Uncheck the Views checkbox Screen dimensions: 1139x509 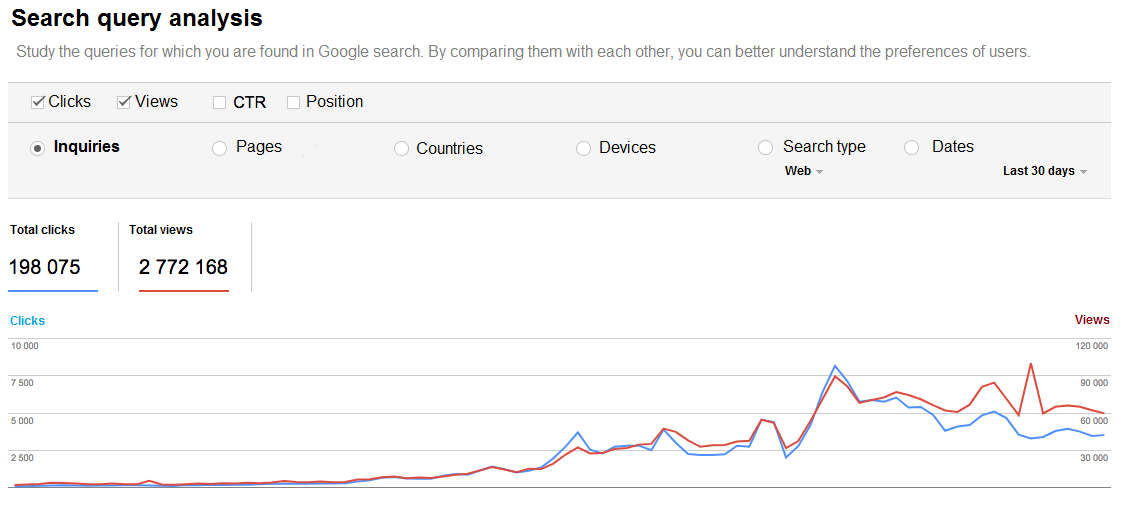tap(124, 102)
